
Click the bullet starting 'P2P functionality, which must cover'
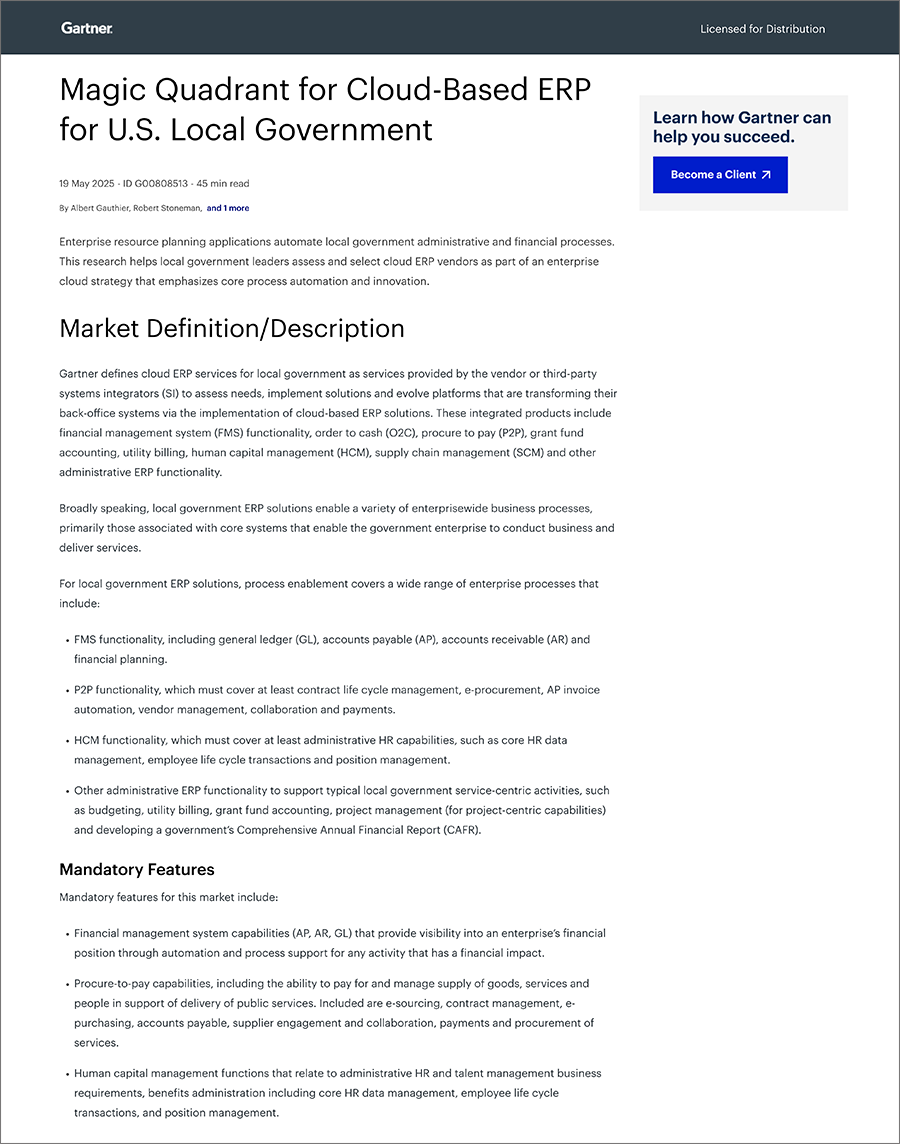(x=337, y=700)
